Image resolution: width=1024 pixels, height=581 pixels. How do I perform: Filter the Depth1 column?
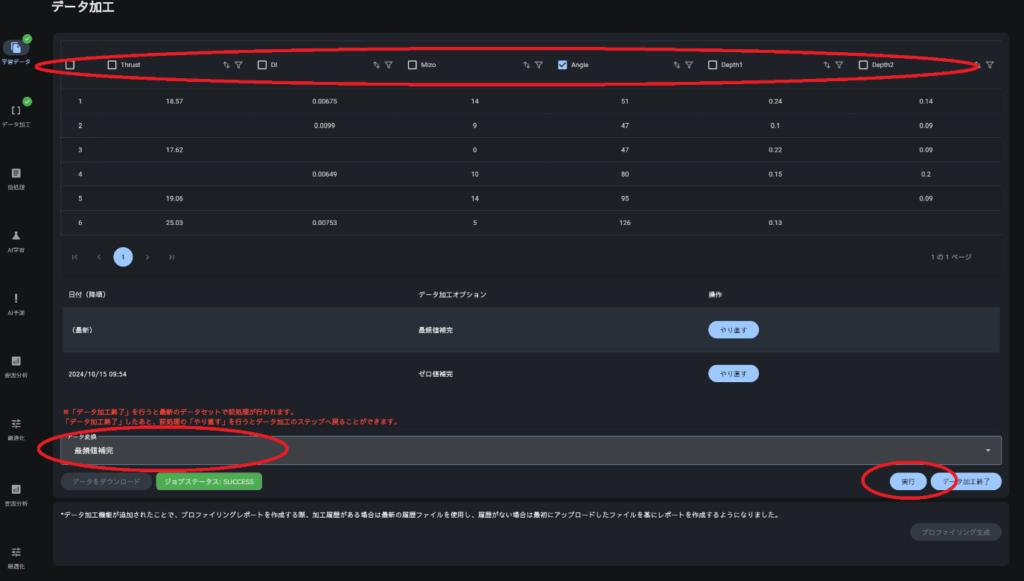839,65
